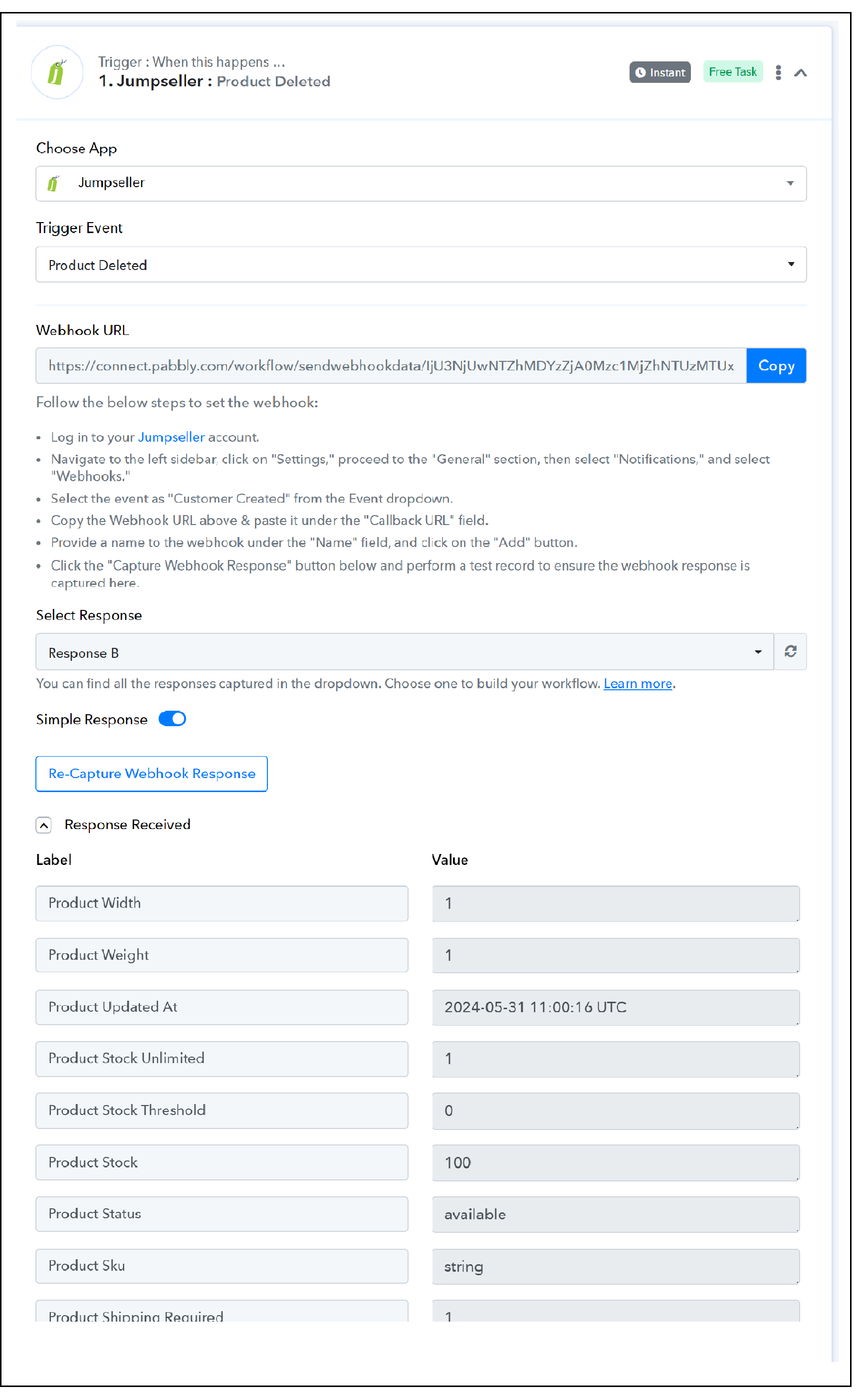Open the Jumpseller link in instructions
Viewport: 868px width, 1396px height.
[x=171, y=437]
